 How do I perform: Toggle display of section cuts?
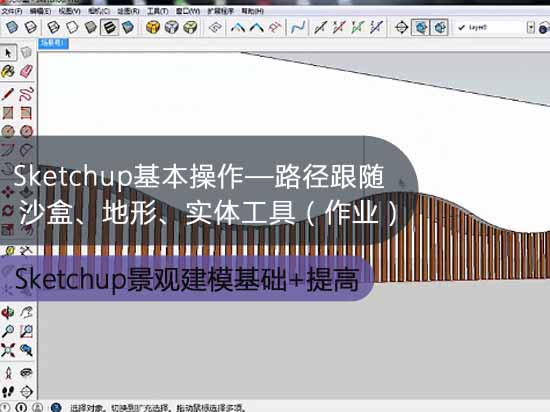point(440,27)
